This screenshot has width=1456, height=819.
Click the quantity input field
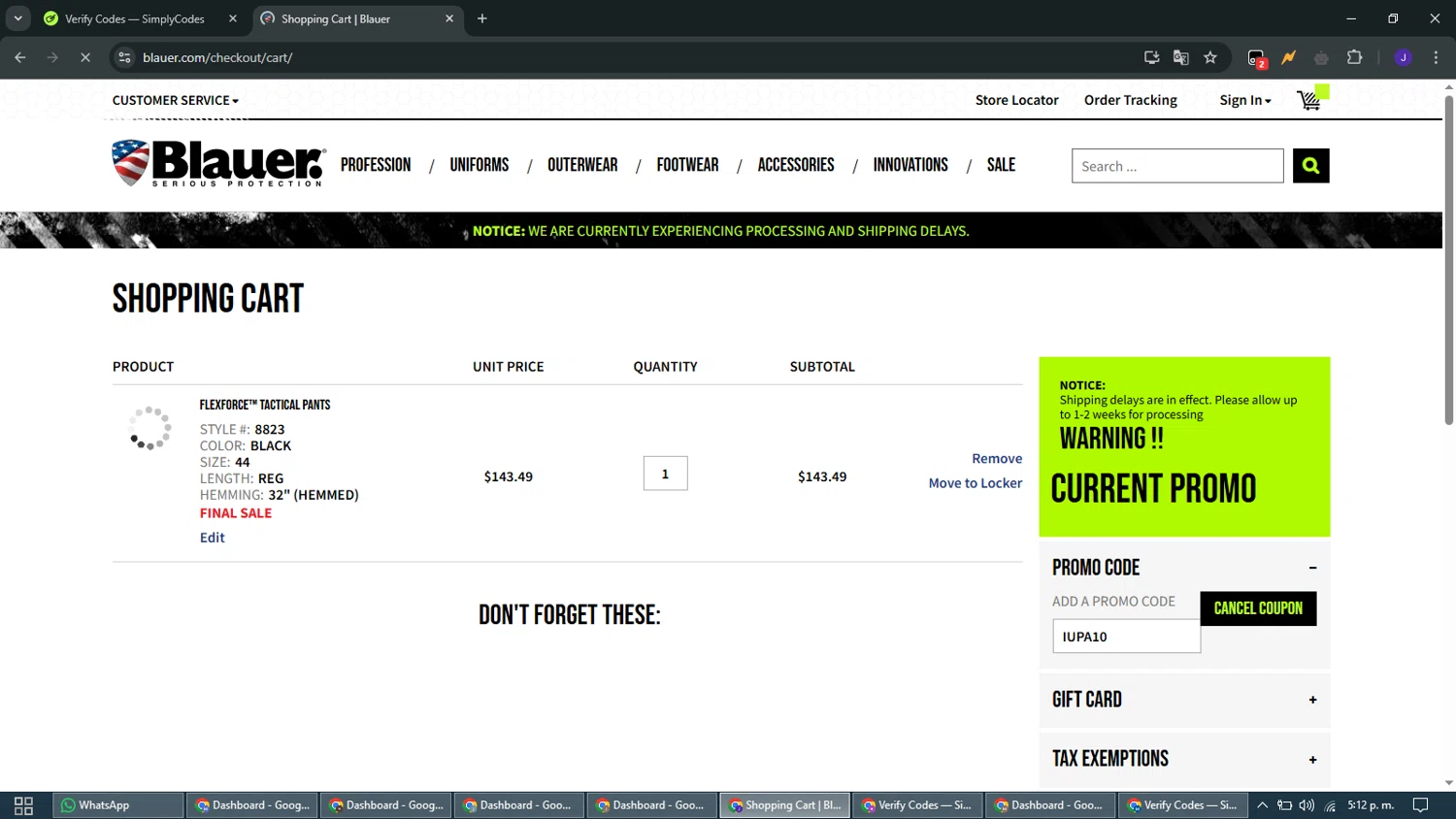point(665,474)
